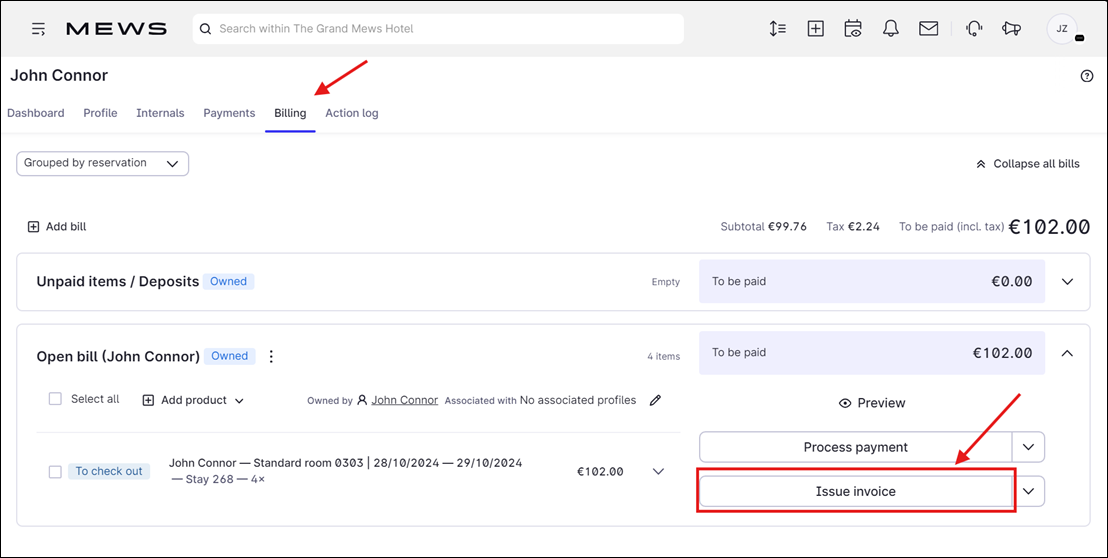Click the support headset icon

(974, 29)
